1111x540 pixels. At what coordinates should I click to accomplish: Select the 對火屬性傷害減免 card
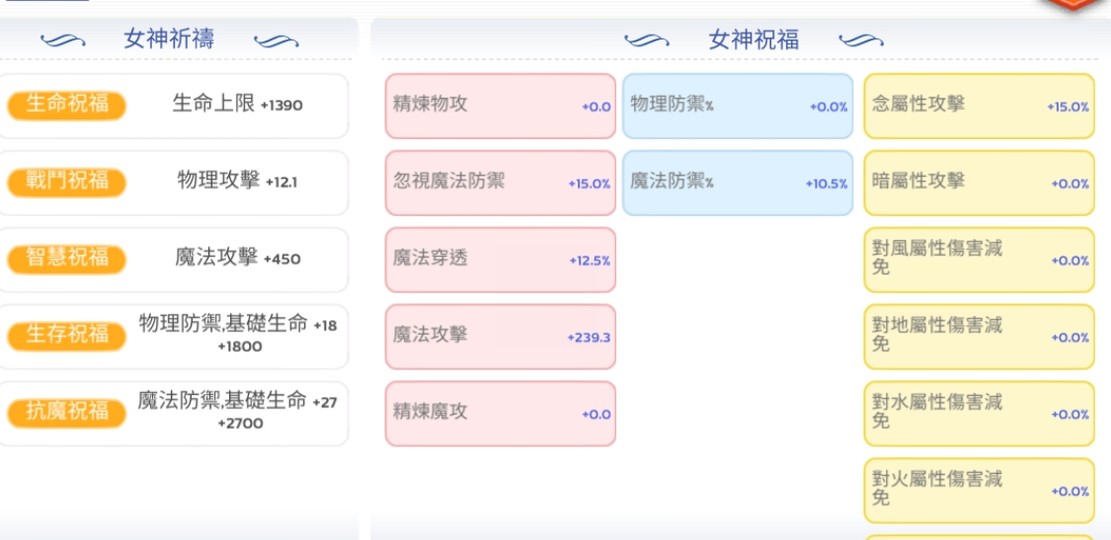[x=979, y=490]
